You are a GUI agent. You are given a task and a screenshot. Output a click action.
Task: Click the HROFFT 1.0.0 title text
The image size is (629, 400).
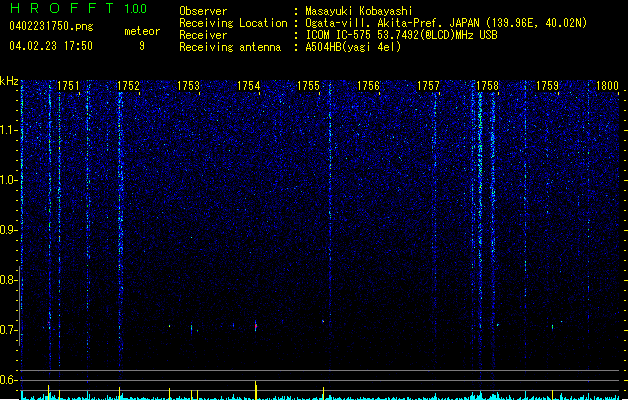[79, 8]
